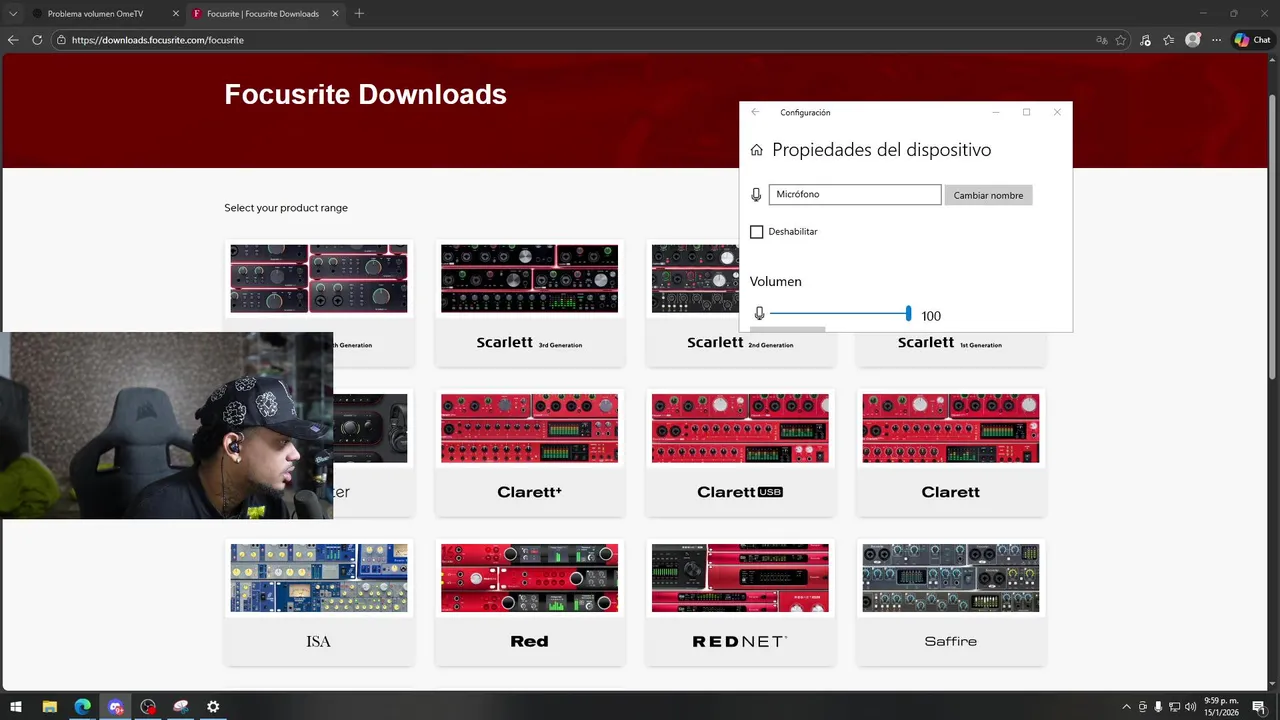Open the Edge three-dot settings menu
This screenshot has width=1280, height=720.
1216,40
